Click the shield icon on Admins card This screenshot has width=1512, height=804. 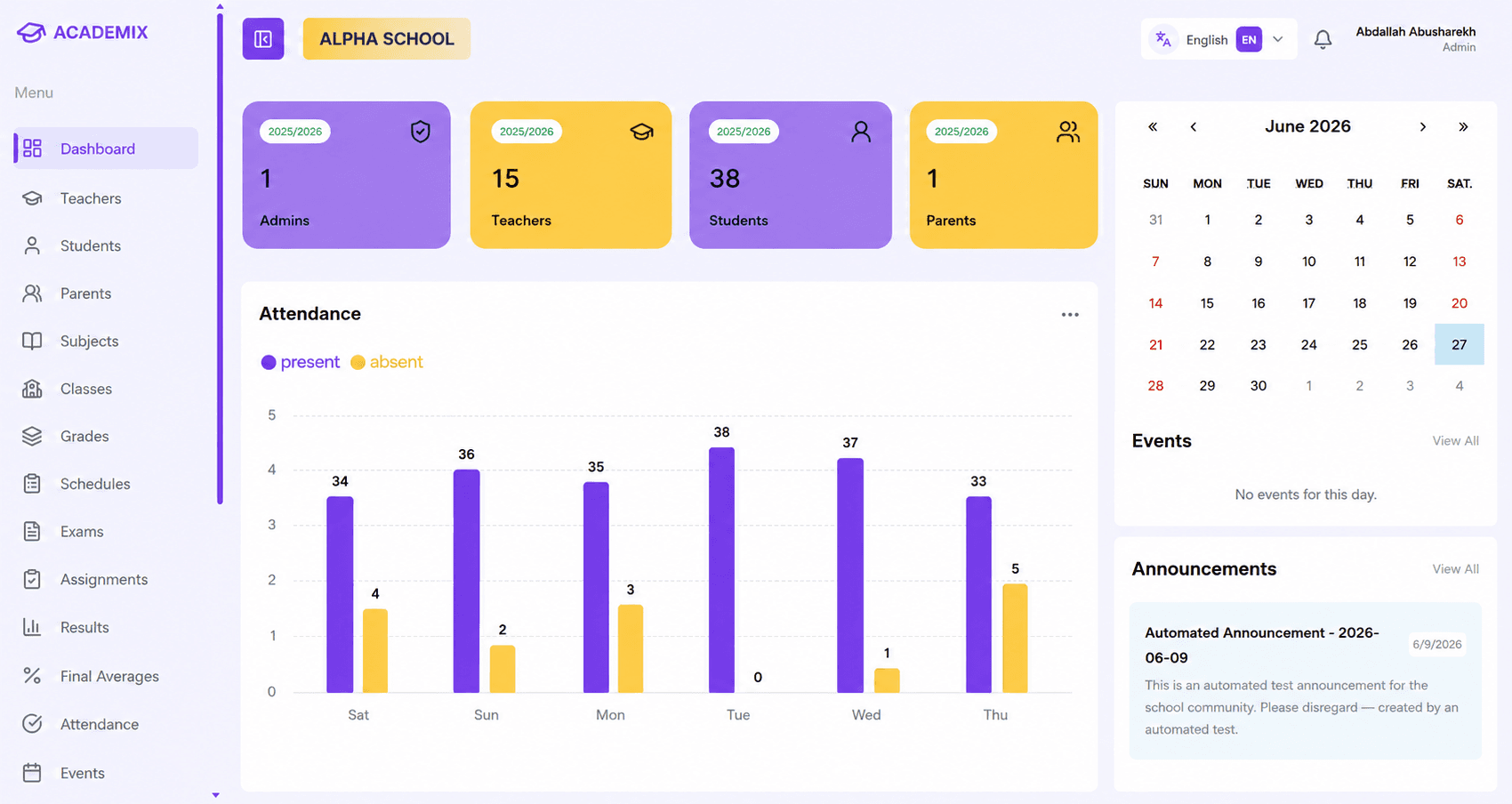(x=421, y=132)
